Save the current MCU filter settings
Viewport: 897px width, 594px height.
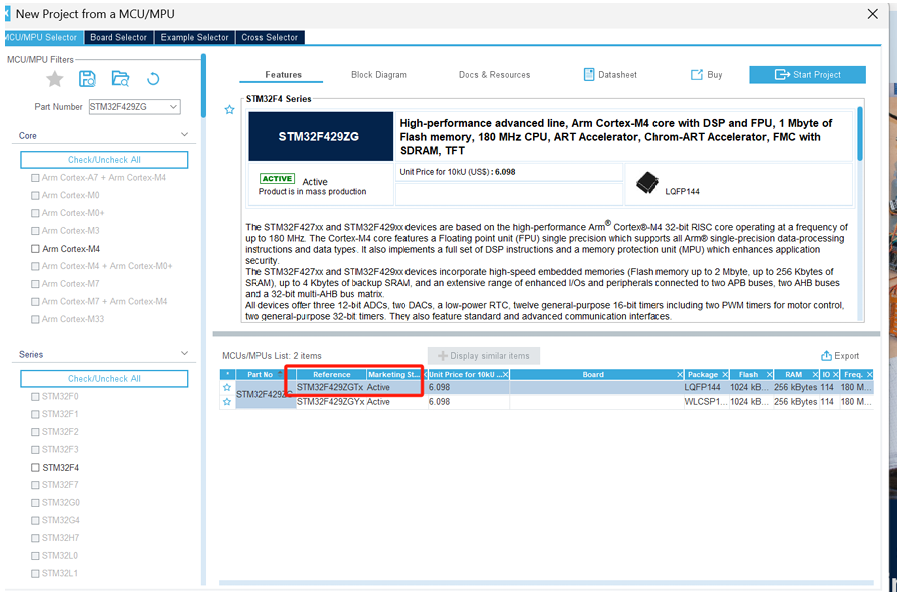tap(87, 79)
